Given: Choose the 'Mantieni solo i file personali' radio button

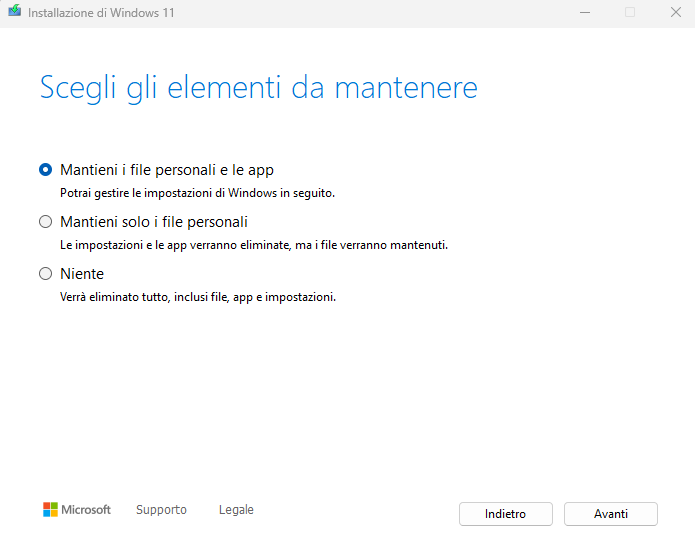Looking at the screenshot, I should pyautogui.click(x=45, y=222).
